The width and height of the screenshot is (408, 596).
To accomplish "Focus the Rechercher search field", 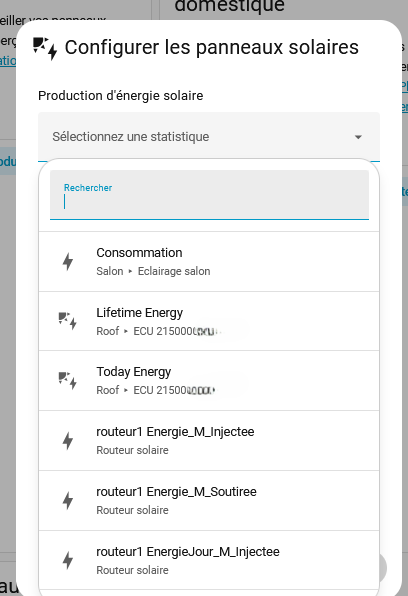I will [x=209, y=195].
